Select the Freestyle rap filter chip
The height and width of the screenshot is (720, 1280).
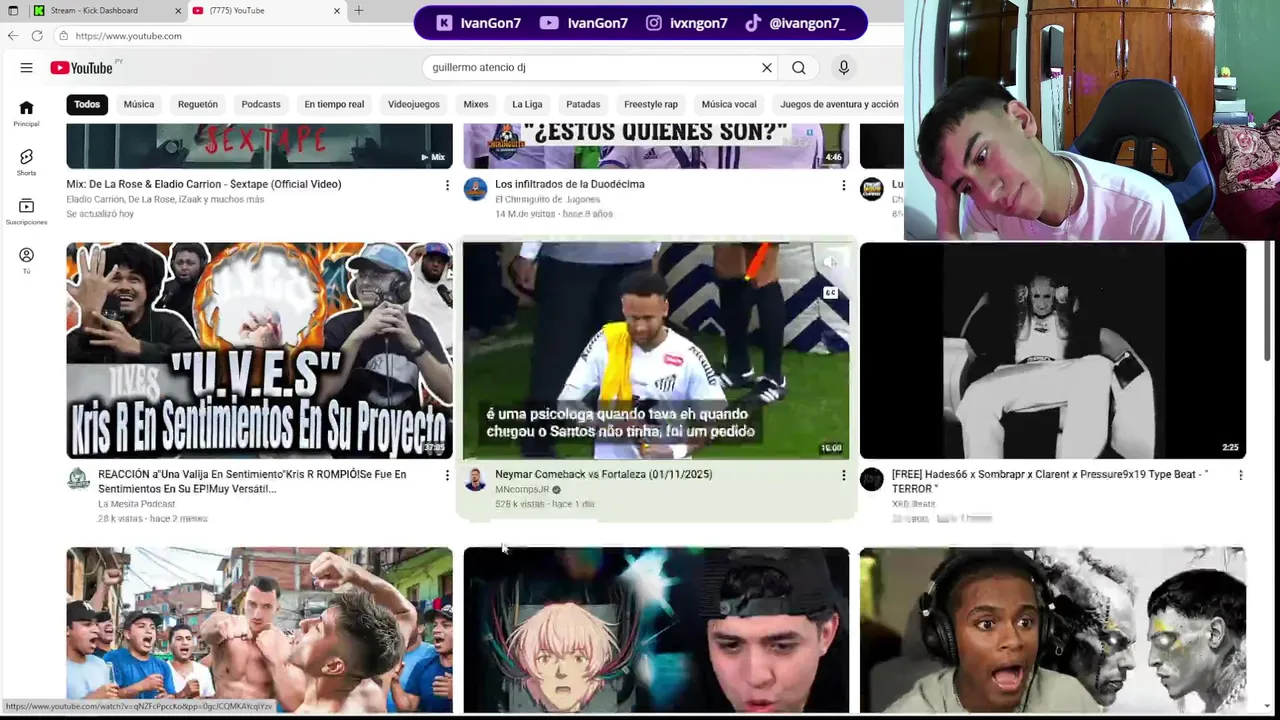[651, 104]
